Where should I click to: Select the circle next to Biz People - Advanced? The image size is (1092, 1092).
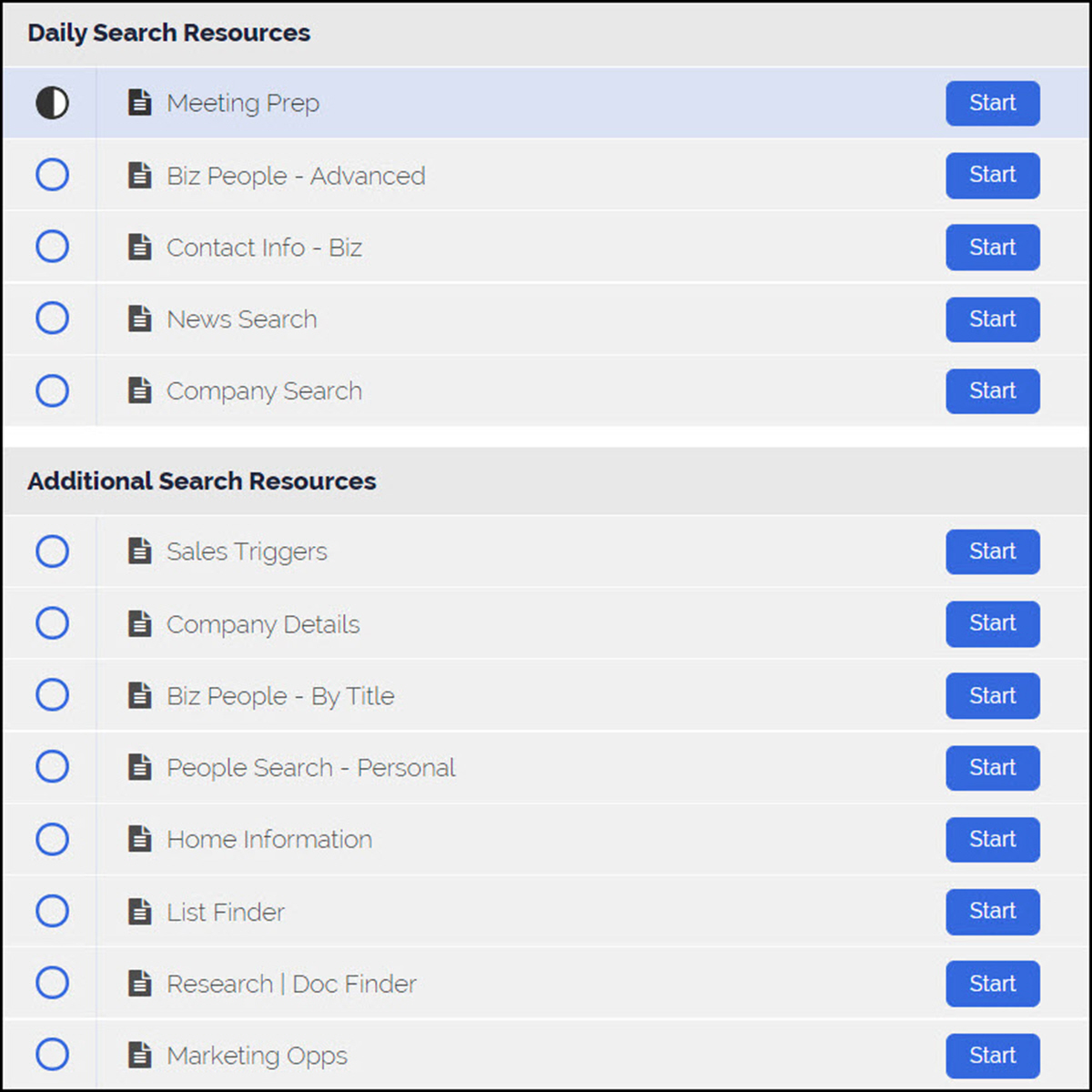click(x=52, y=175)
